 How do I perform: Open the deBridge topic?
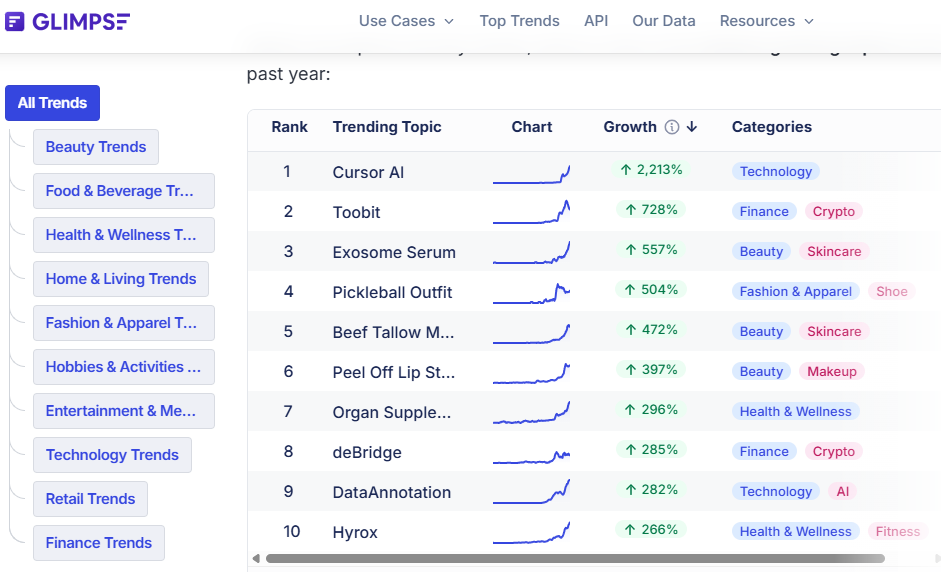[x=367, y=453]
